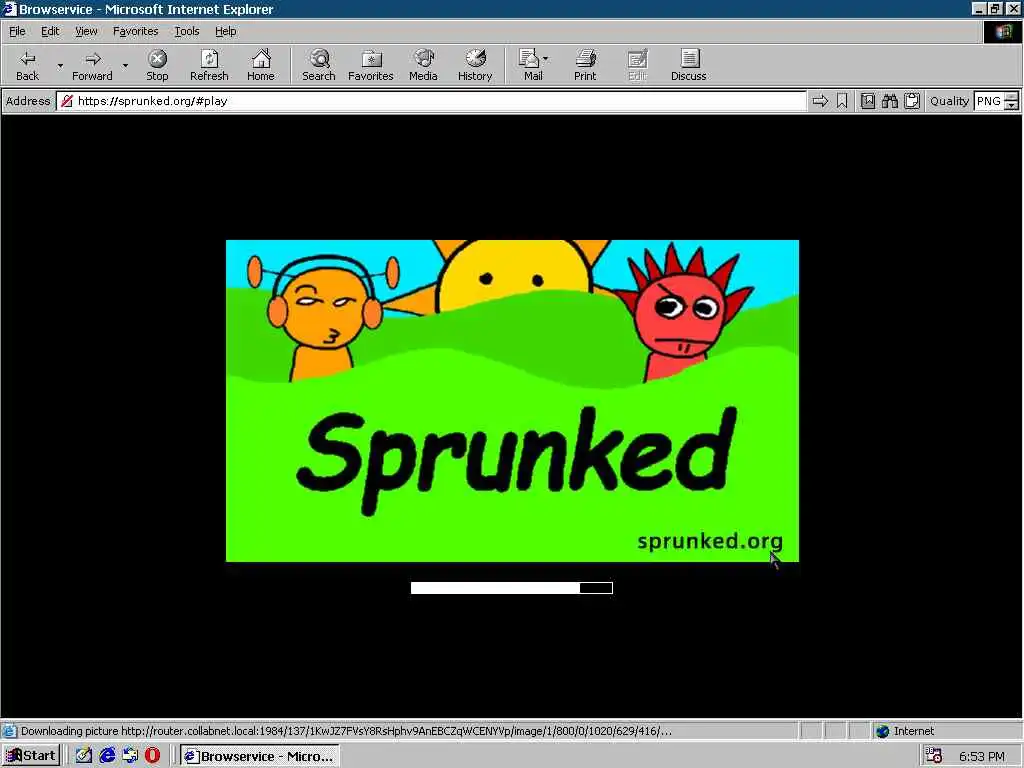Image resolution: width=1024 pixels, height=768 pixels.
Task: Click the bookmarks book icon in the links bar
Action: 867,101
